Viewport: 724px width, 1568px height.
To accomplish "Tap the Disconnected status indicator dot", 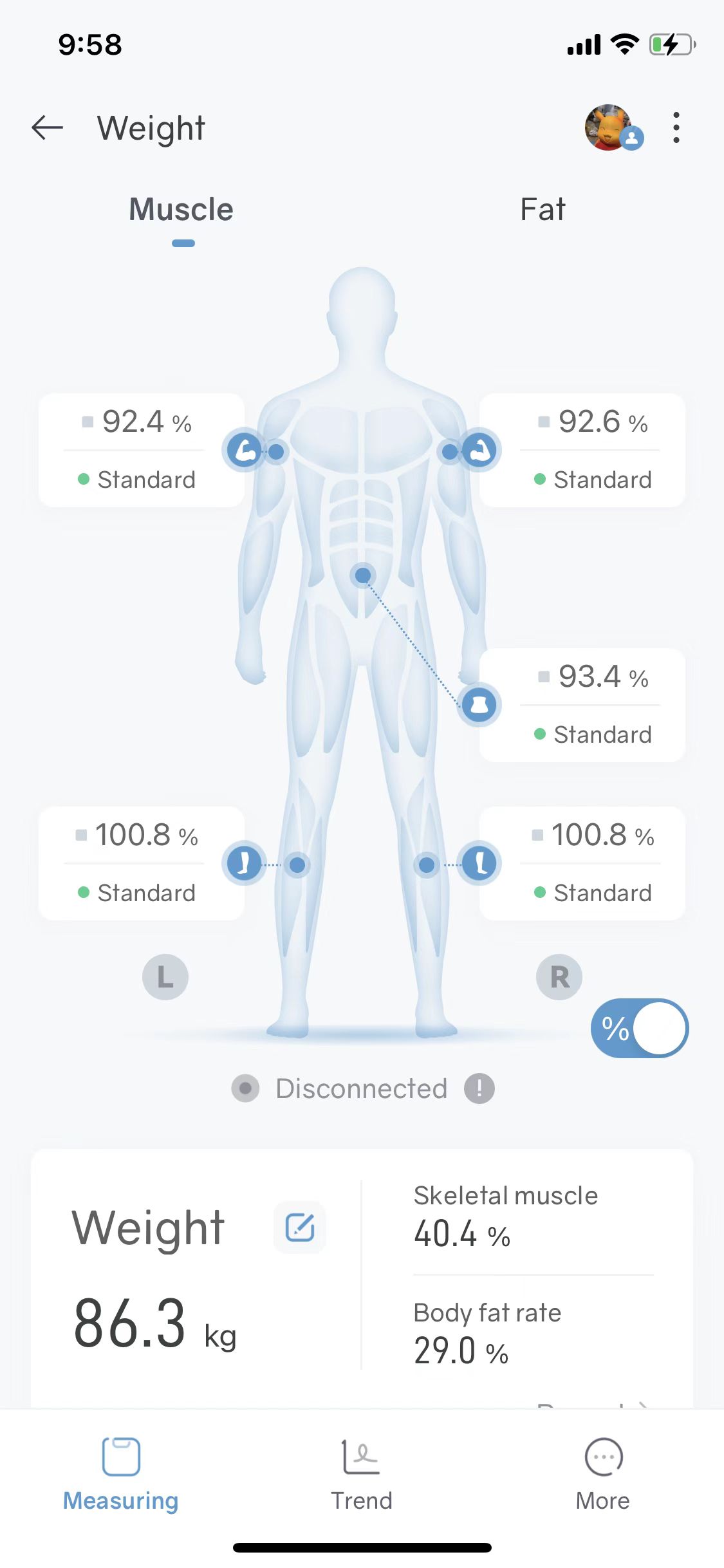I will [x=245, y=1088].
